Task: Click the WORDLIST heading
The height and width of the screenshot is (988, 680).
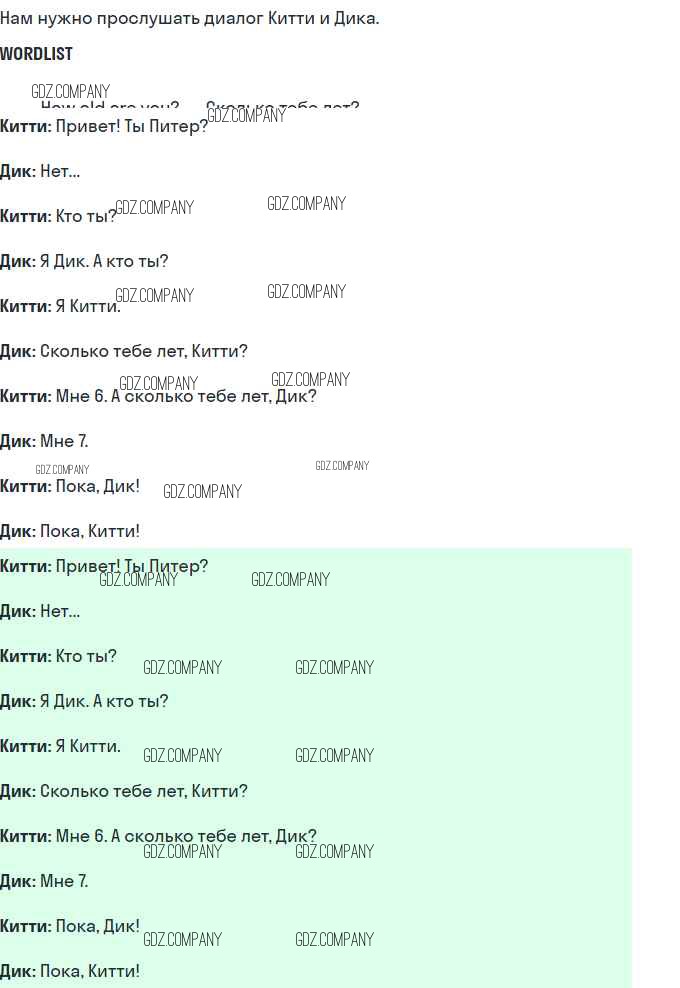Action: click(36, 54)
